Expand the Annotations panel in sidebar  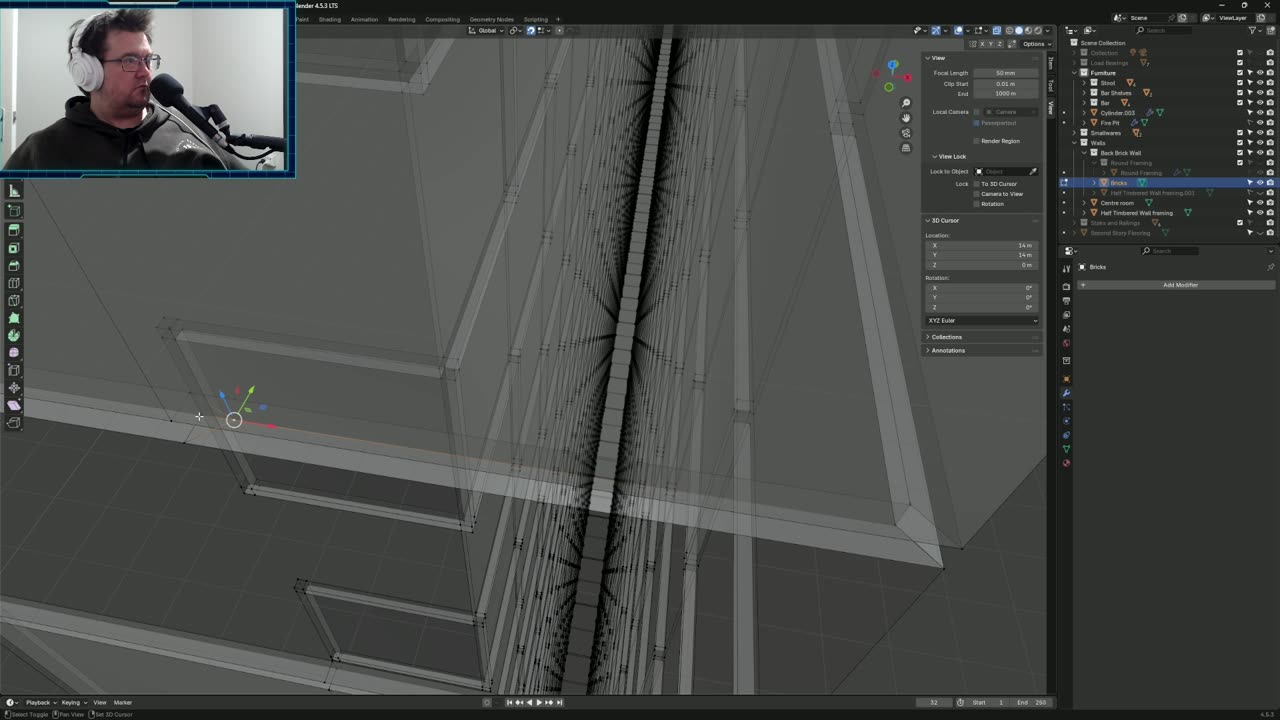click(x=948, y=350)
